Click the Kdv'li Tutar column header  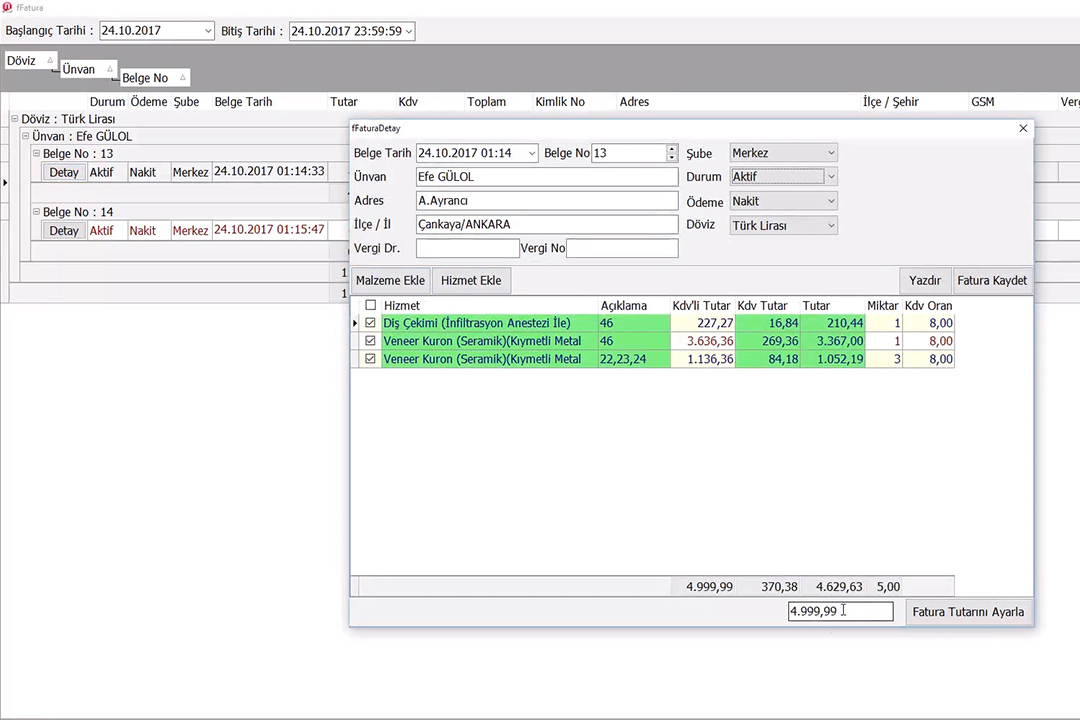pyautogui.click(x=701, y=305)
